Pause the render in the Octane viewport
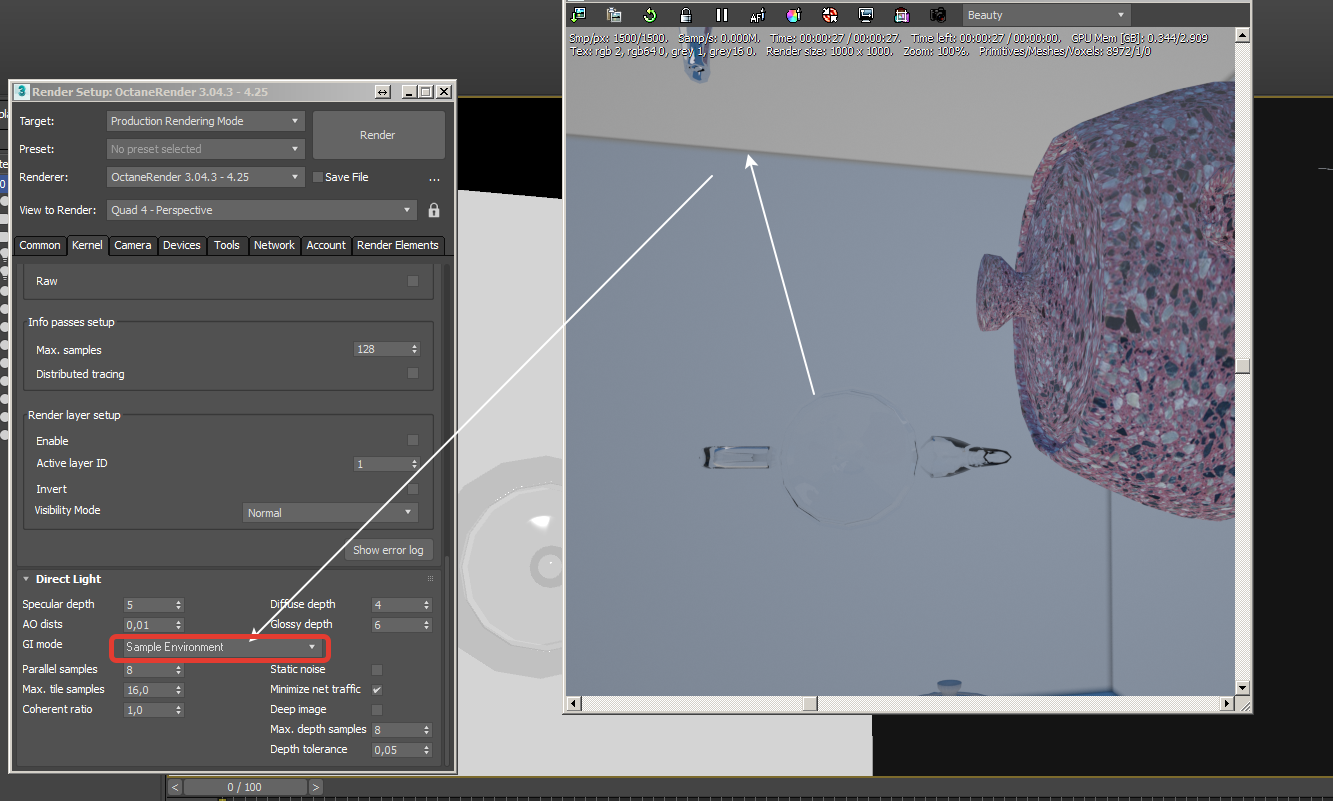The image size is (1333, 801). [721, 15]
